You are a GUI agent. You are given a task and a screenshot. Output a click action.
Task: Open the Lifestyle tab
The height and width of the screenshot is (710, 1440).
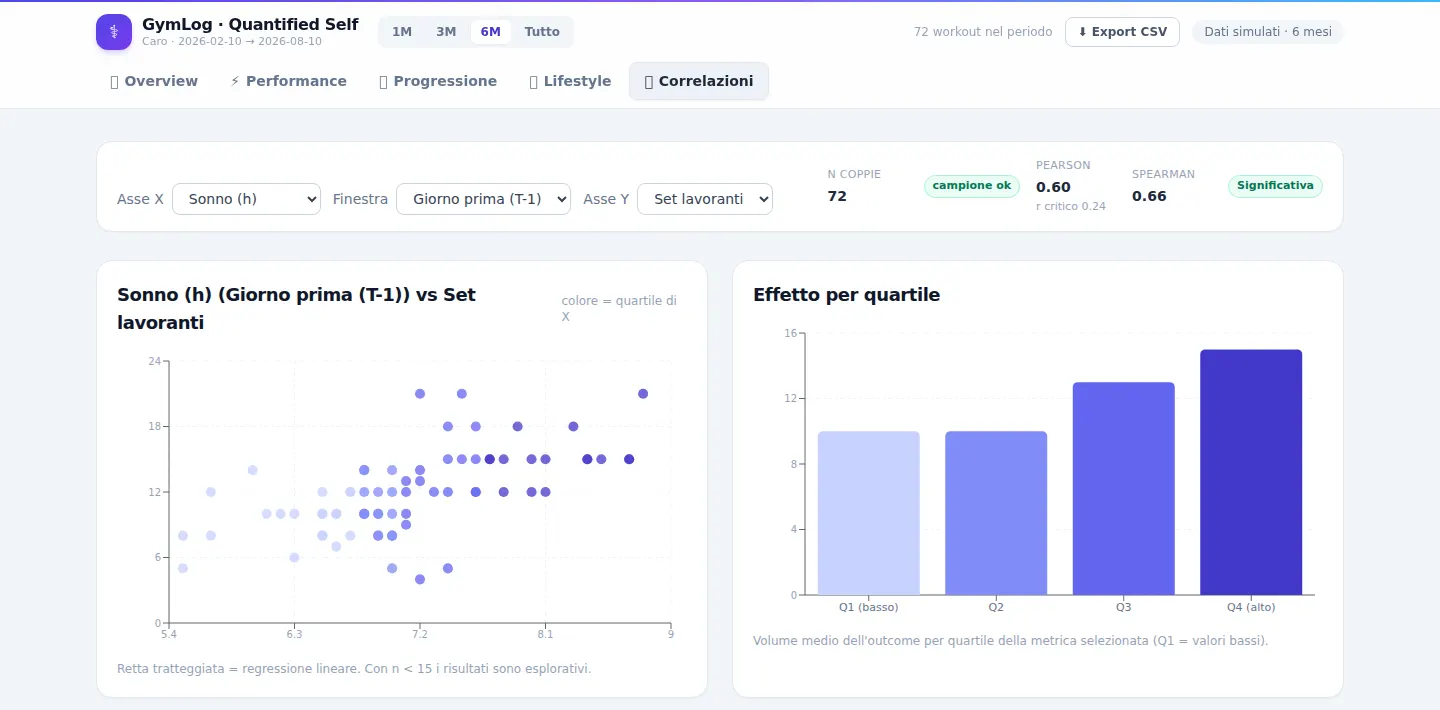[x=570, y=81]
